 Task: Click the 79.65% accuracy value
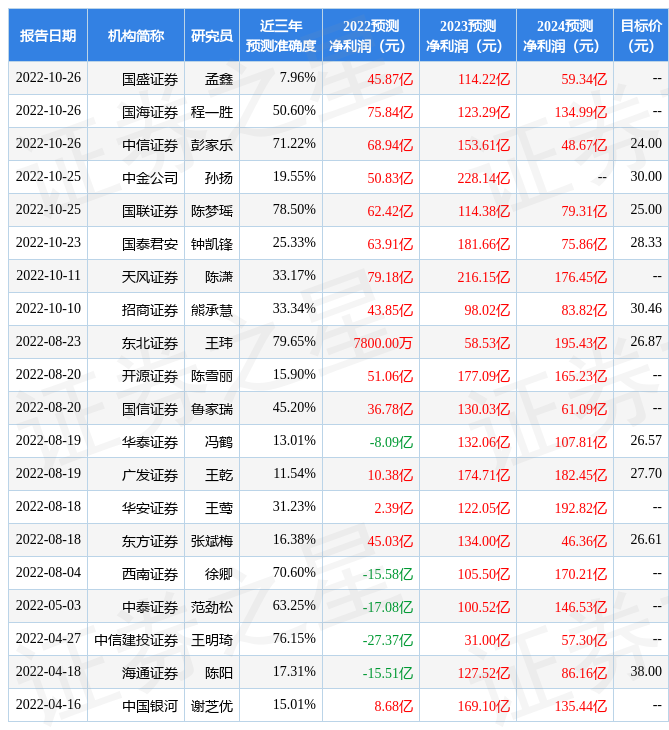click(x=294, y=341)
